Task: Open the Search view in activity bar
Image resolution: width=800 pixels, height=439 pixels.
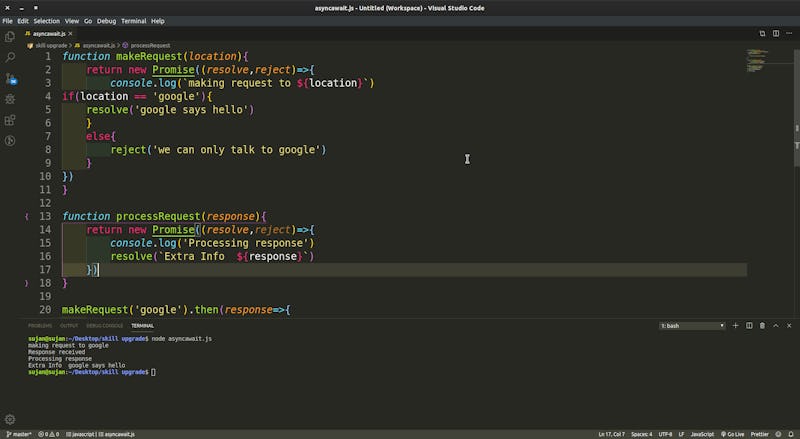Action: pyautogui.click(x=10, y=58)
